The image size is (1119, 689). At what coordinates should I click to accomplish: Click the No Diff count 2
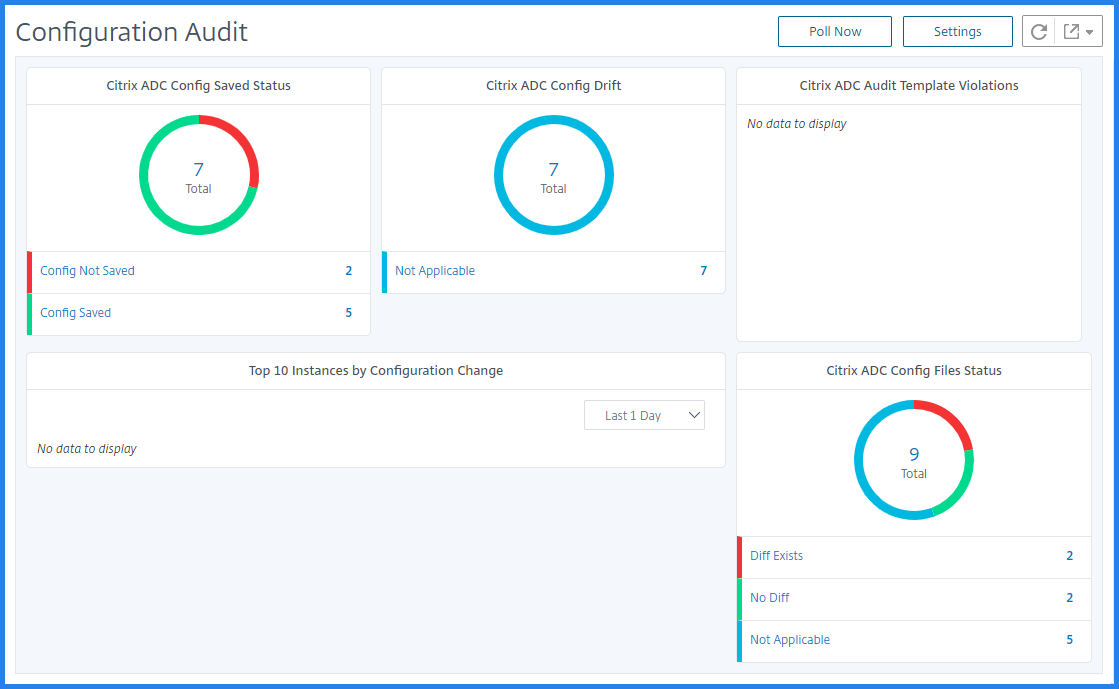[1070, 598]
